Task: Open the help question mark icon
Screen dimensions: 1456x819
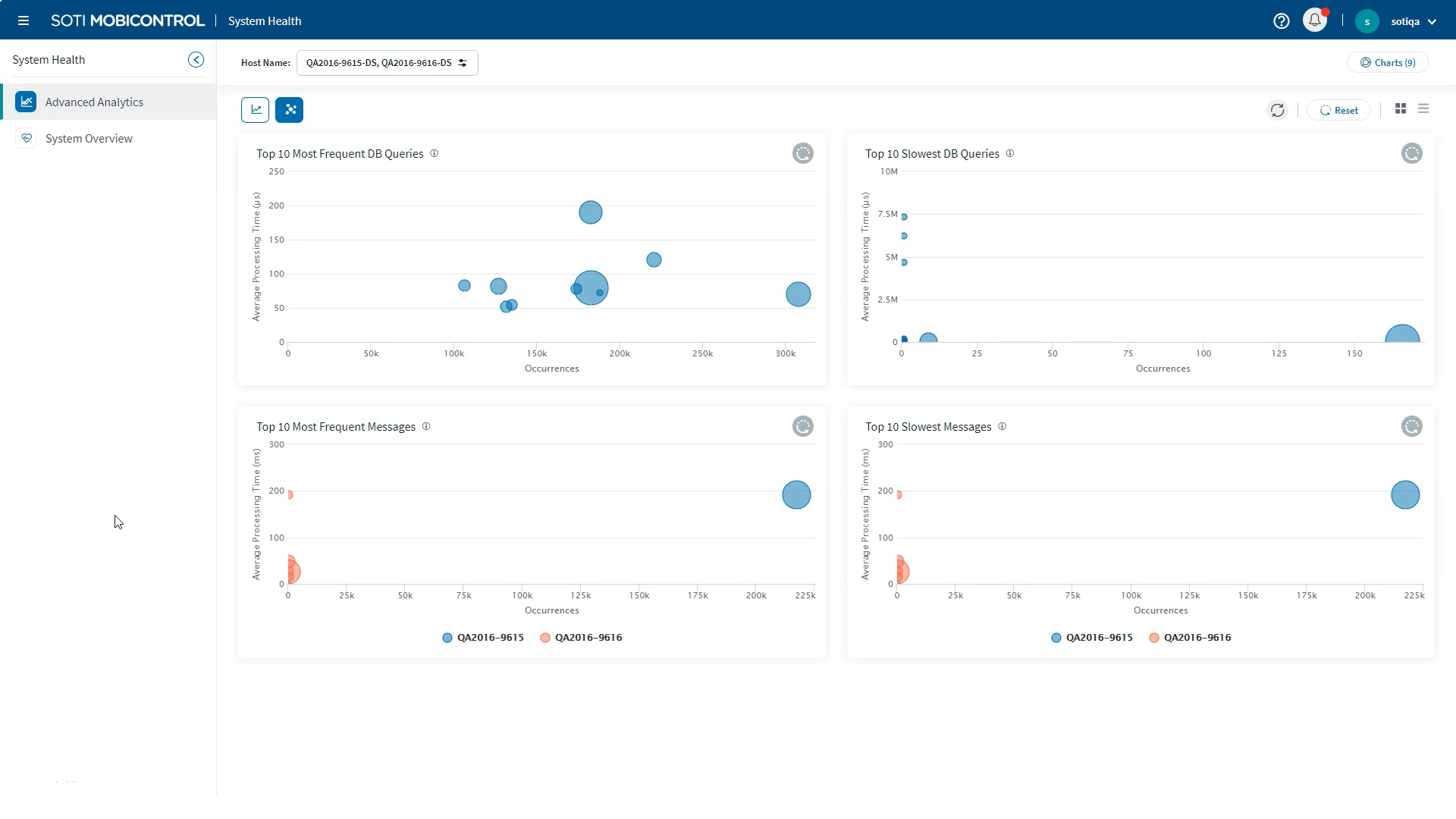Action: coord(1282,21)
